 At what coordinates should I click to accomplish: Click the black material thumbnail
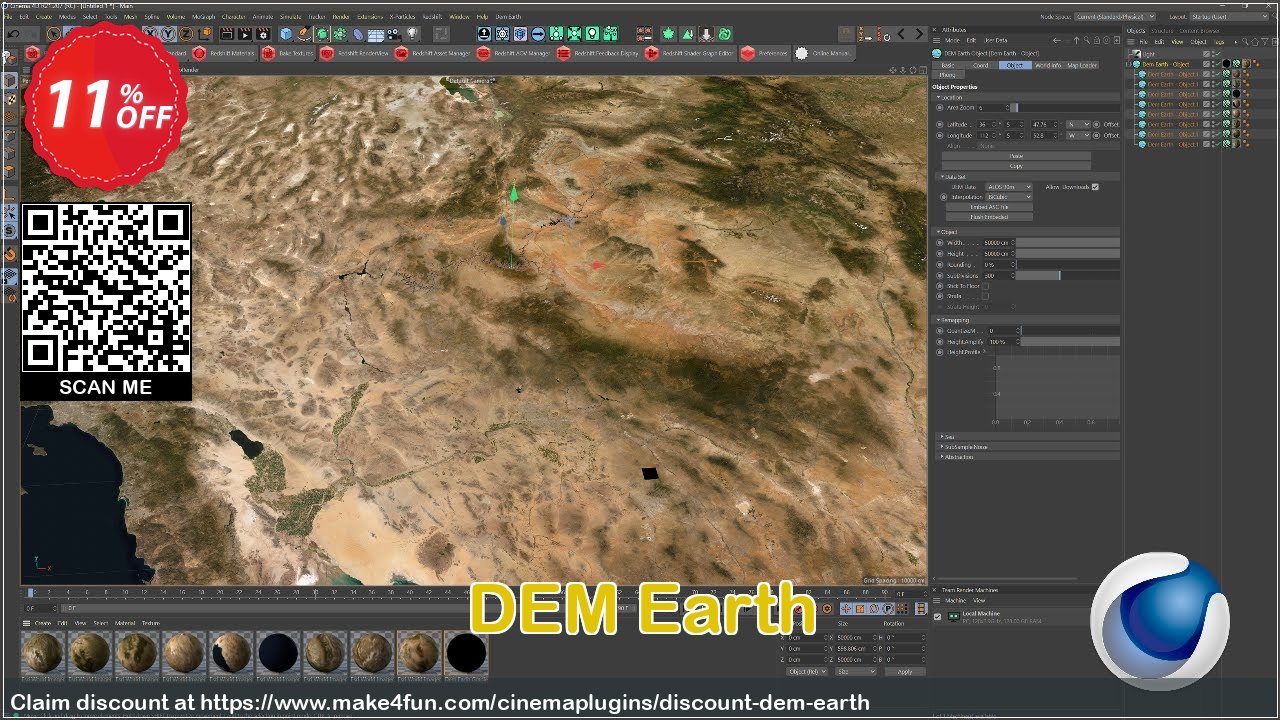tap(465, 654)
